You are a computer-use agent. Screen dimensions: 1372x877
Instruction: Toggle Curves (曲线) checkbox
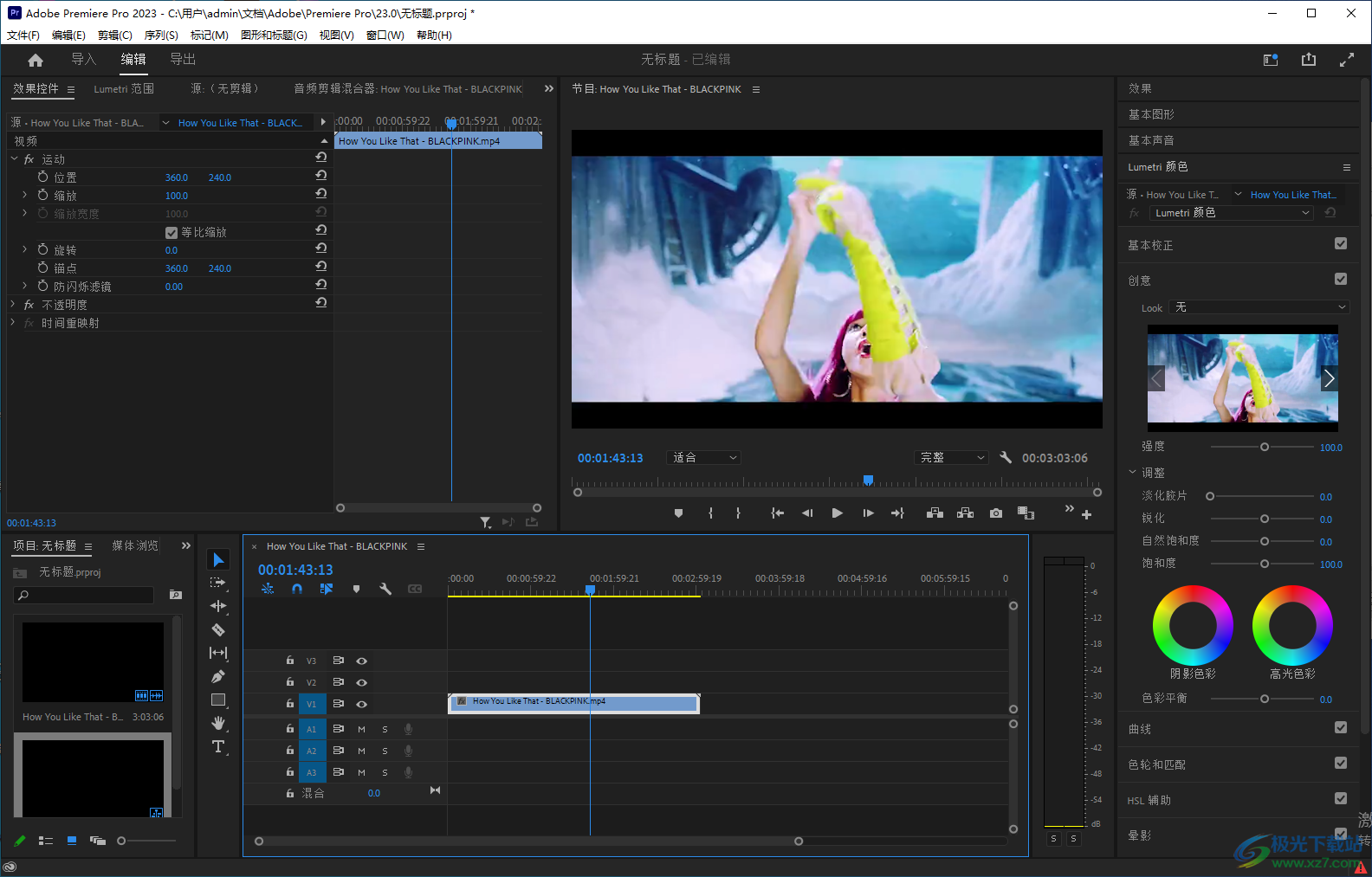pos(1341,727)
